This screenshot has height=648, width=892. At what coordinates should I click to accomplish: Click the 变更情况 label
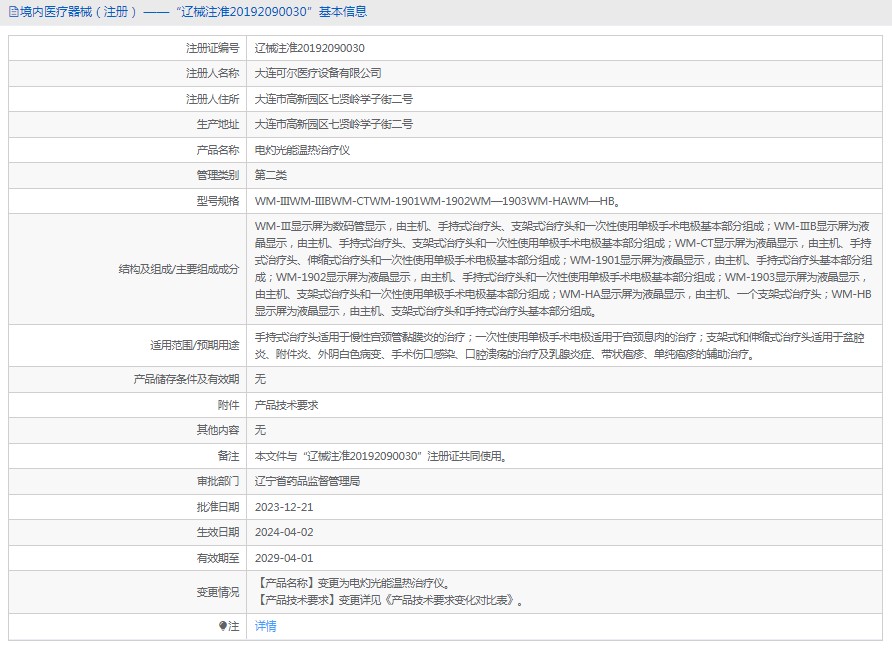(218, 592)
